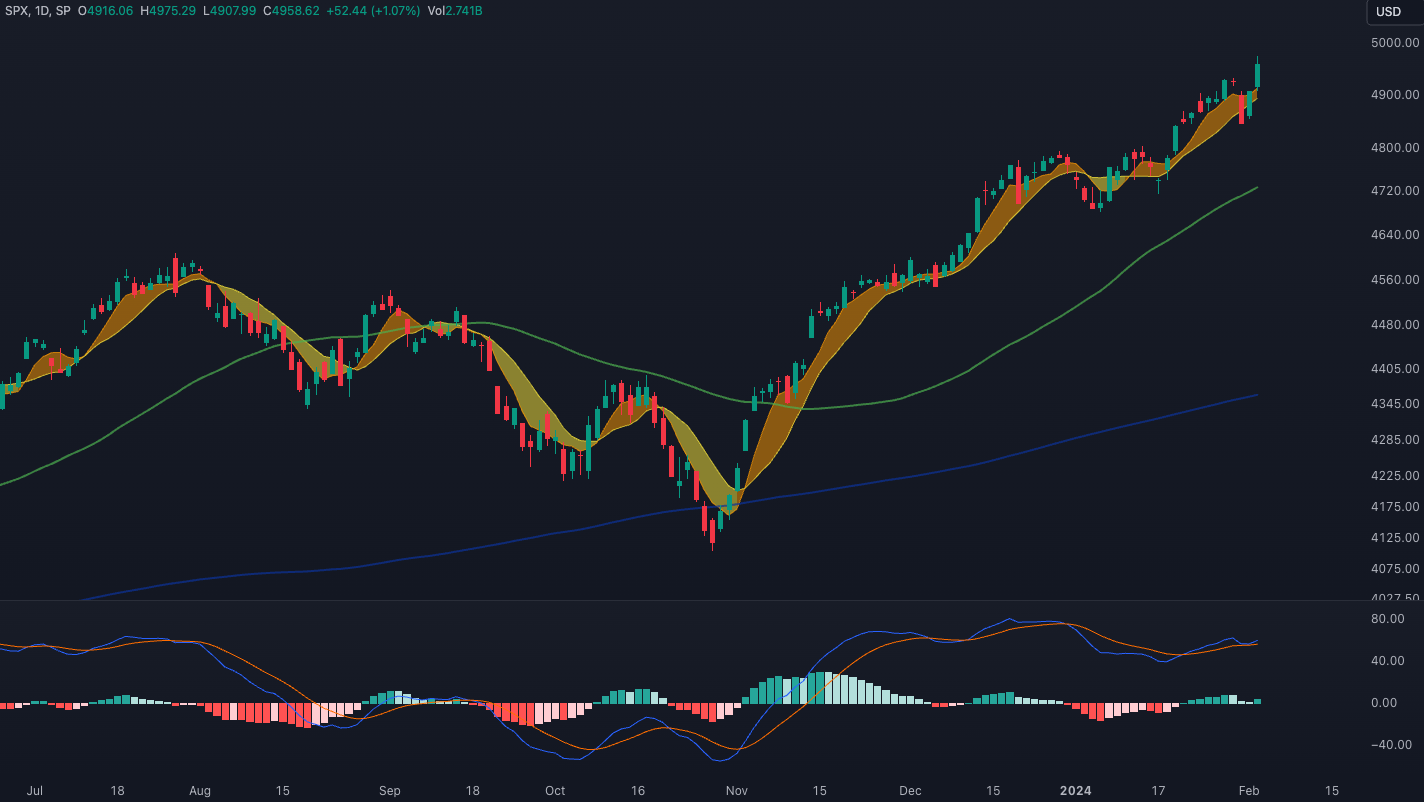Select the lowest red candle in late October
The height and width of the screenshot is (802, 1424).
click(x=712, y=530)
